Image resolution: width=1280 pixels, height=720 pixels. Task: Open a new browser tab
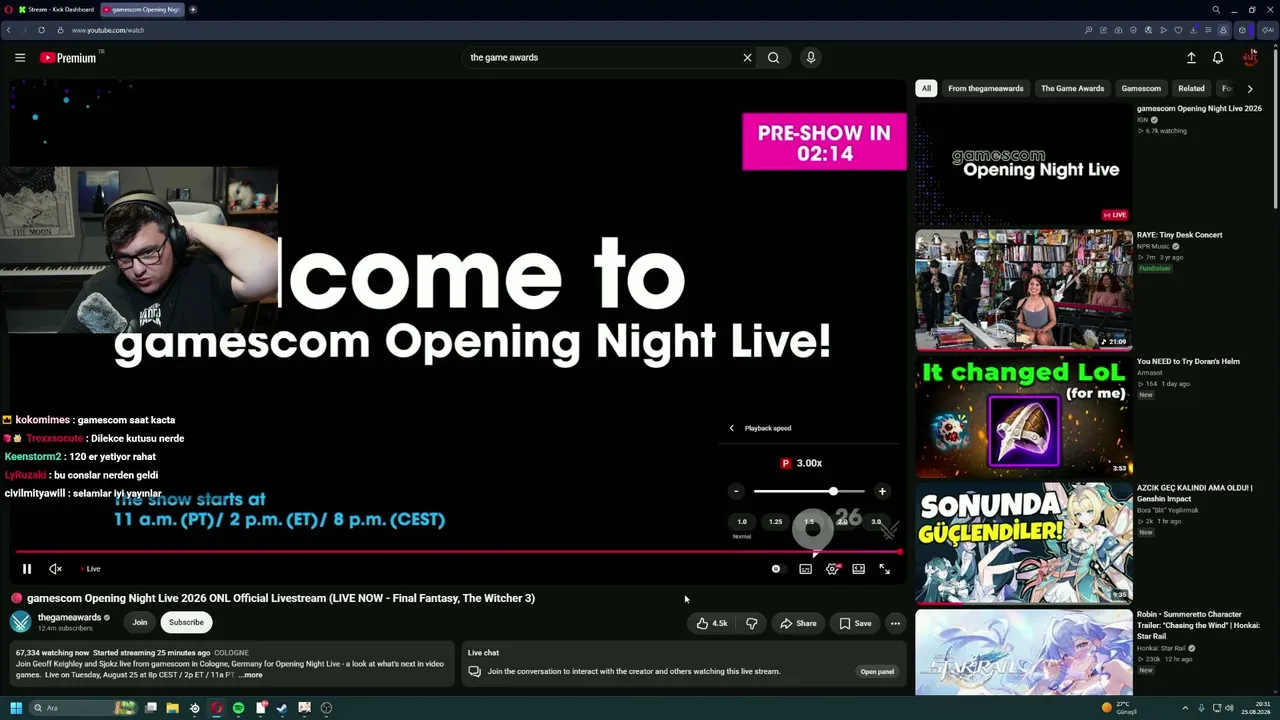tap(193, 9)
